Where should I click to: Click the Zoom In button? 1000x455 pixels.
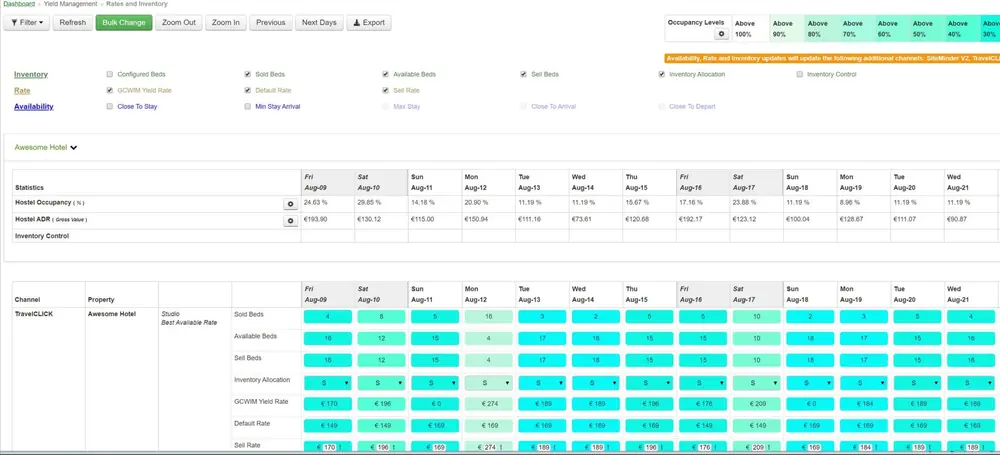click(x=226, y=23)
